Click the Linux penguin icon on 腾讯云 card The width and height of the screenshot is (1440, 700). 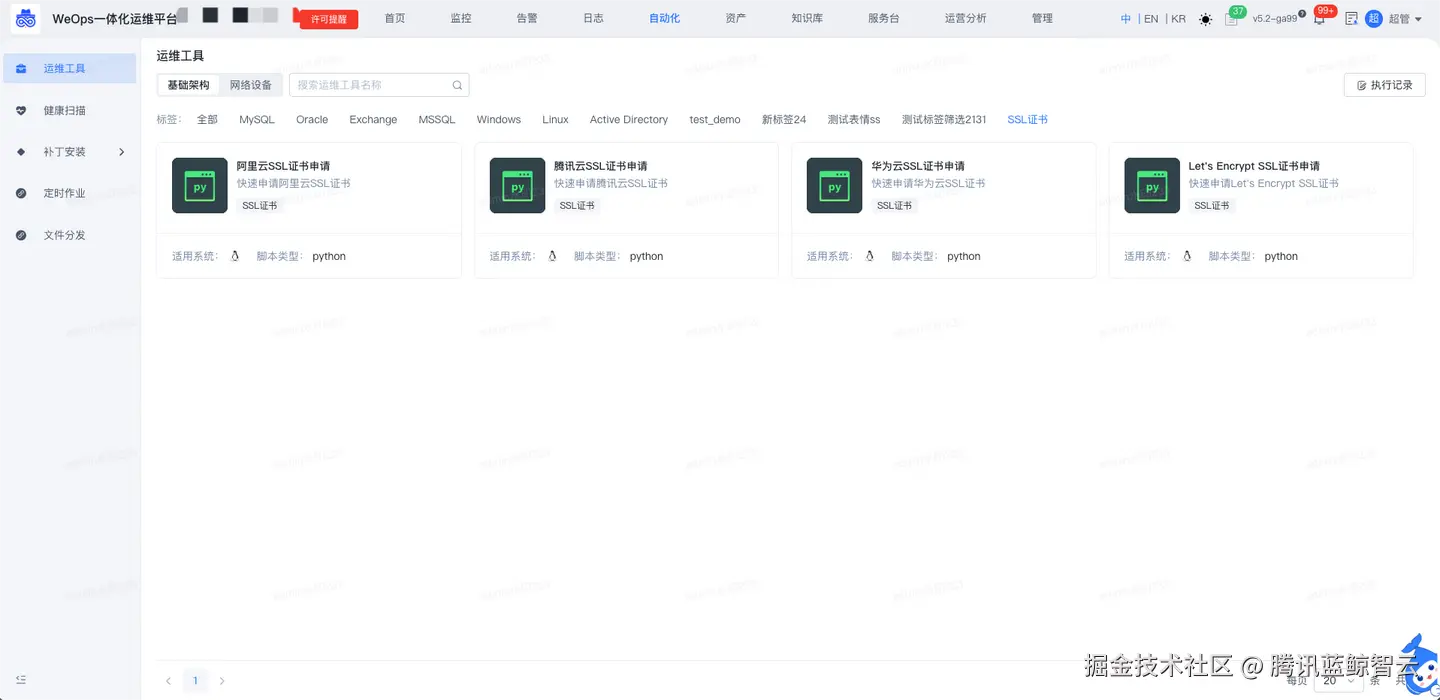pos(552,256)
